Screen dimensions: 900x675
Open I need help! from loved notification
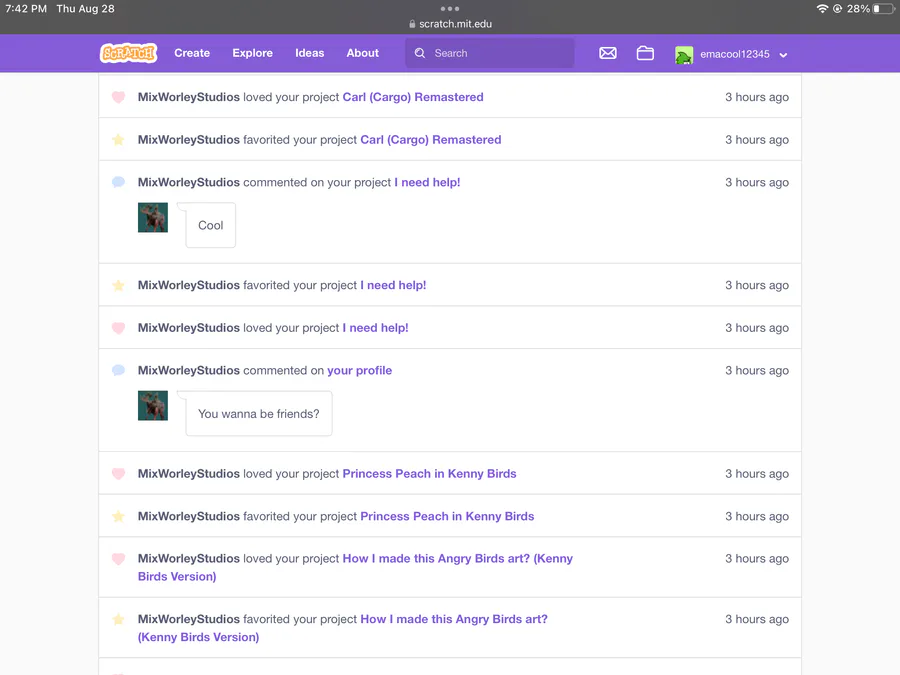376,328
